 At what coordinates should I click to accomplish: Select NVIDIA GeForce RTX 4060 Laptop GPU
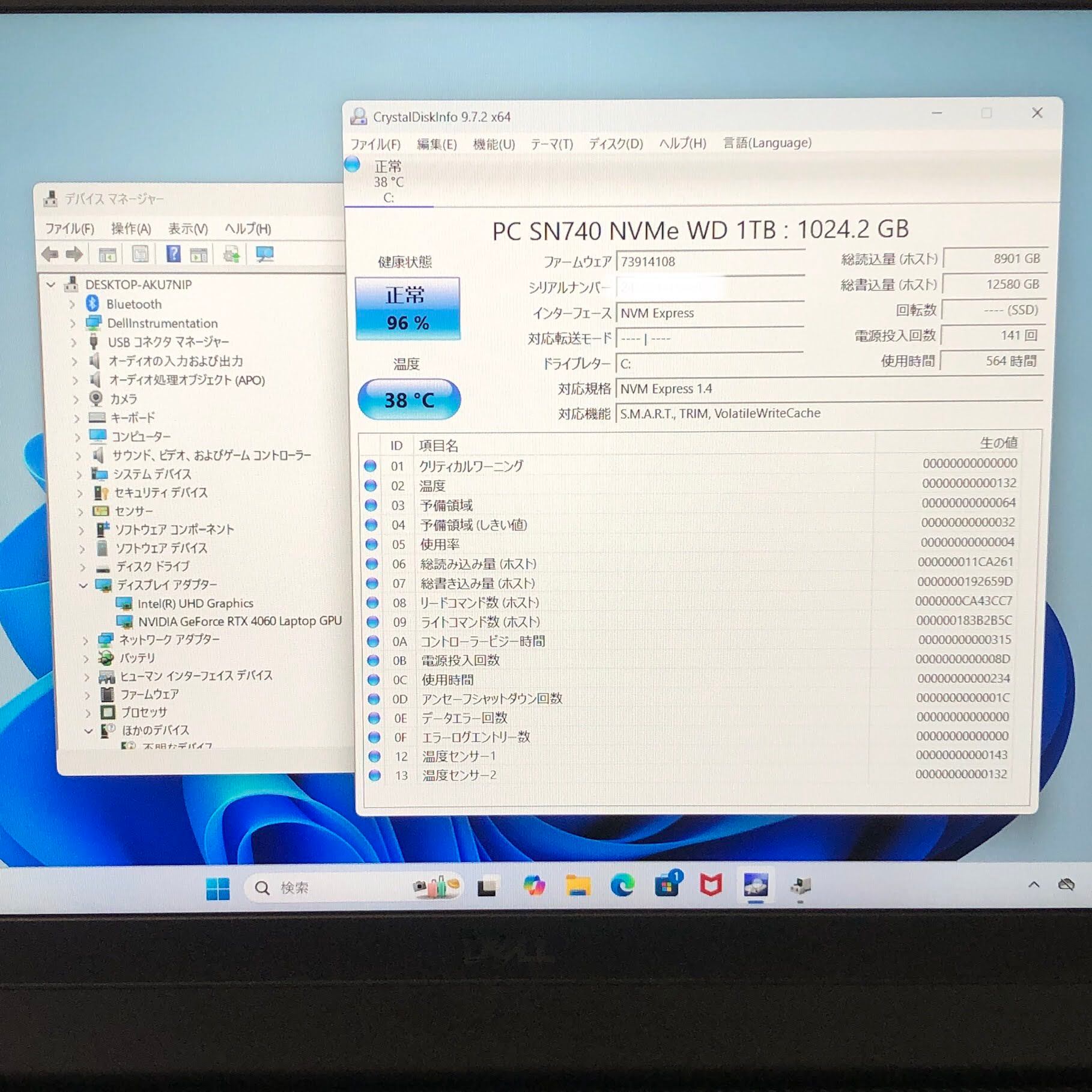coord(239,622)
